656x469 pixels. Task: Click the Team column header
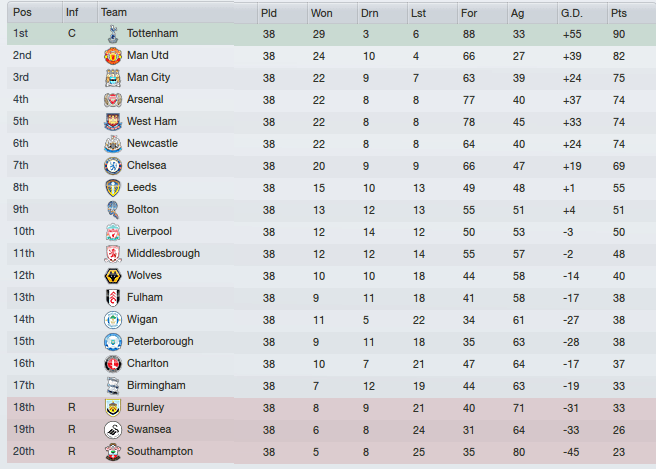pos(113,13)
